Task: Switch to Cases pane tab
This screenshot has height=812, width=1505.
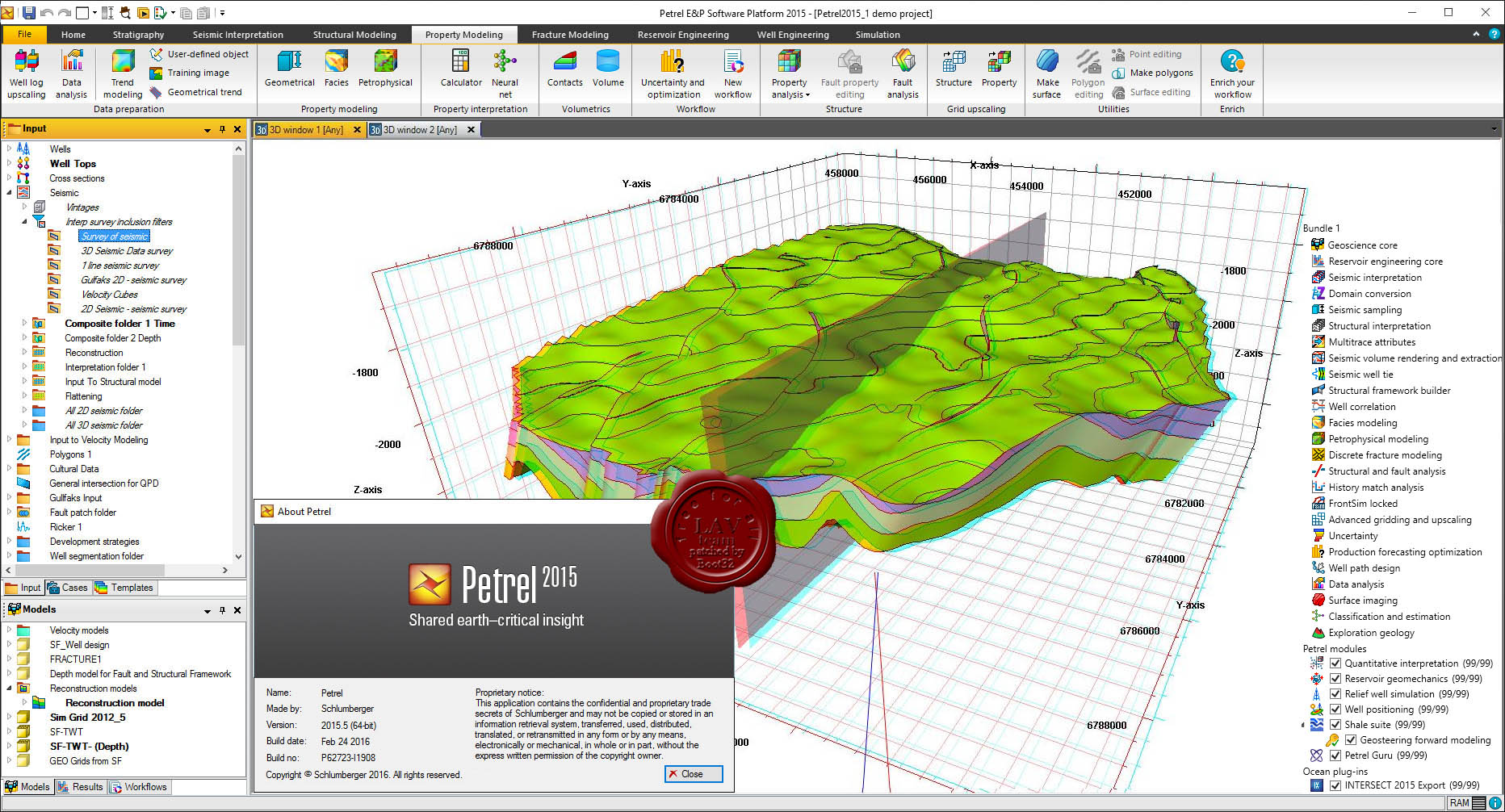Action: coord(68,588)
